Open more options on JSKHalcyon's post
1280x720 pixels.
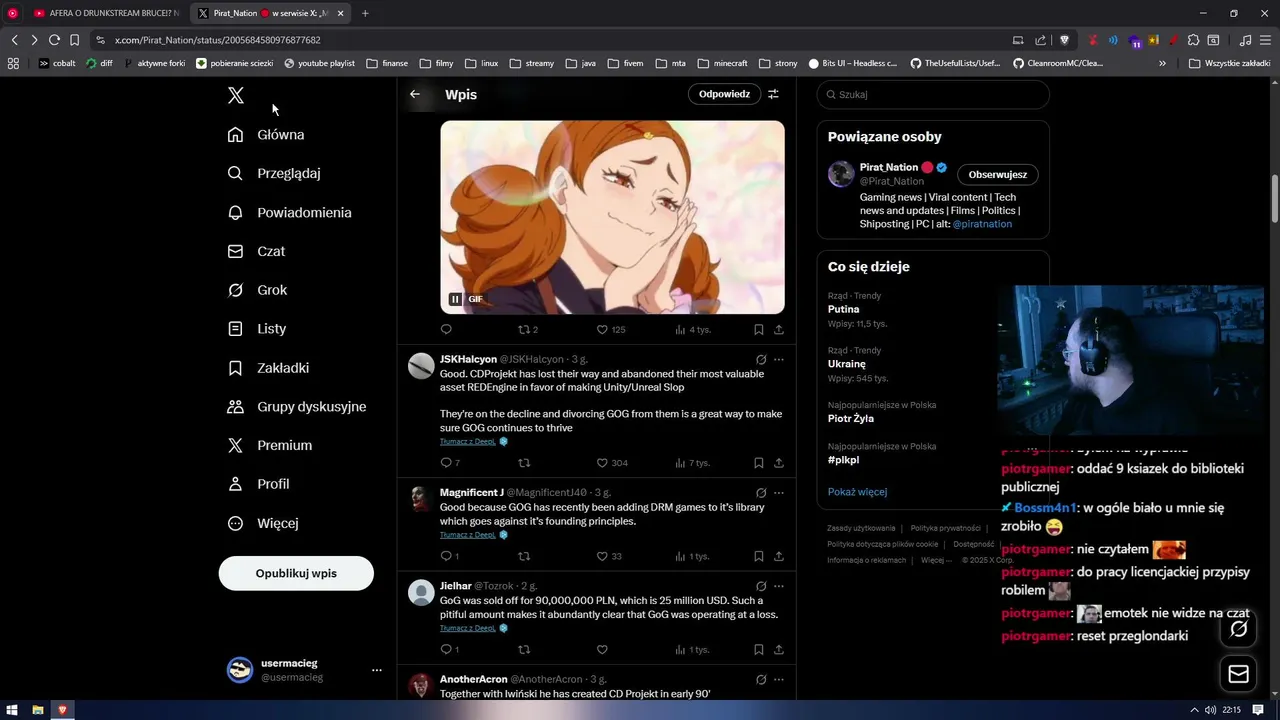[779, 359]
